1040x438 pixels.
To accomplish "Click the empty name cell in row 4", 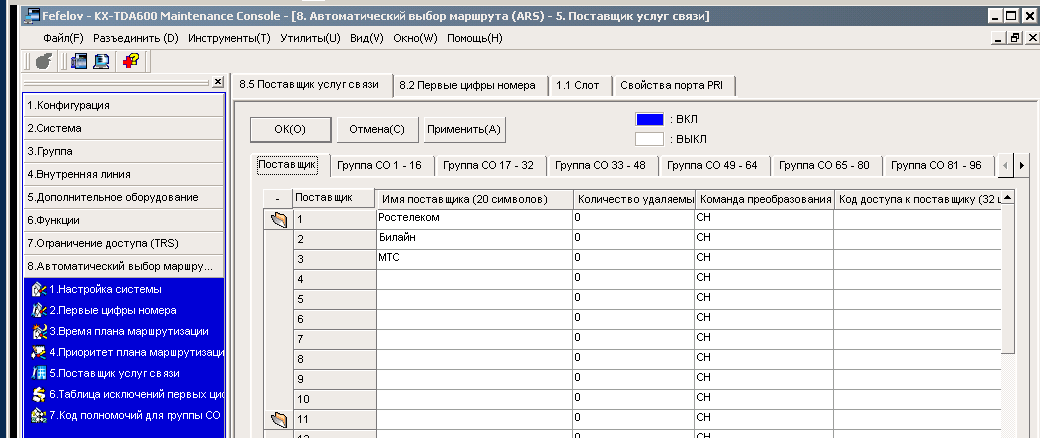I will pyautogui.click(x=474, y=279).
